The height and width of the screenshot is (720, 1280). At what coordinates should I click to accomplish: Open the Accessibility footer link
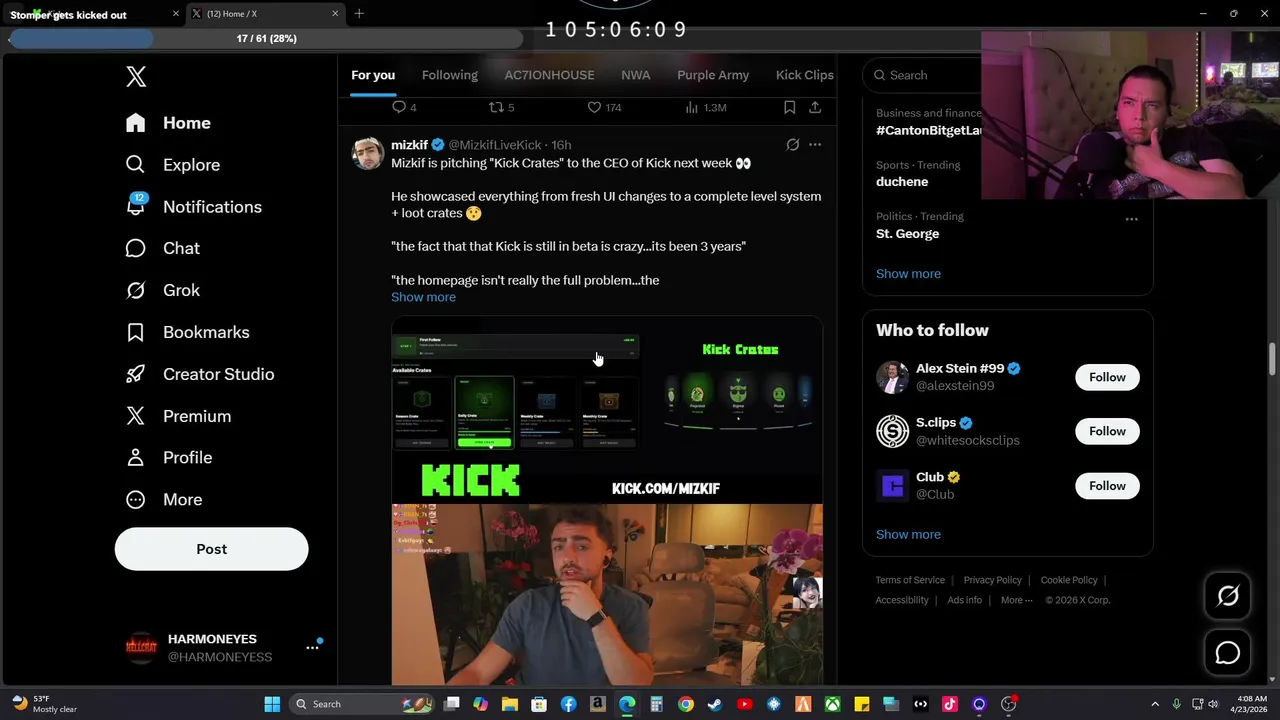(902, 600)
